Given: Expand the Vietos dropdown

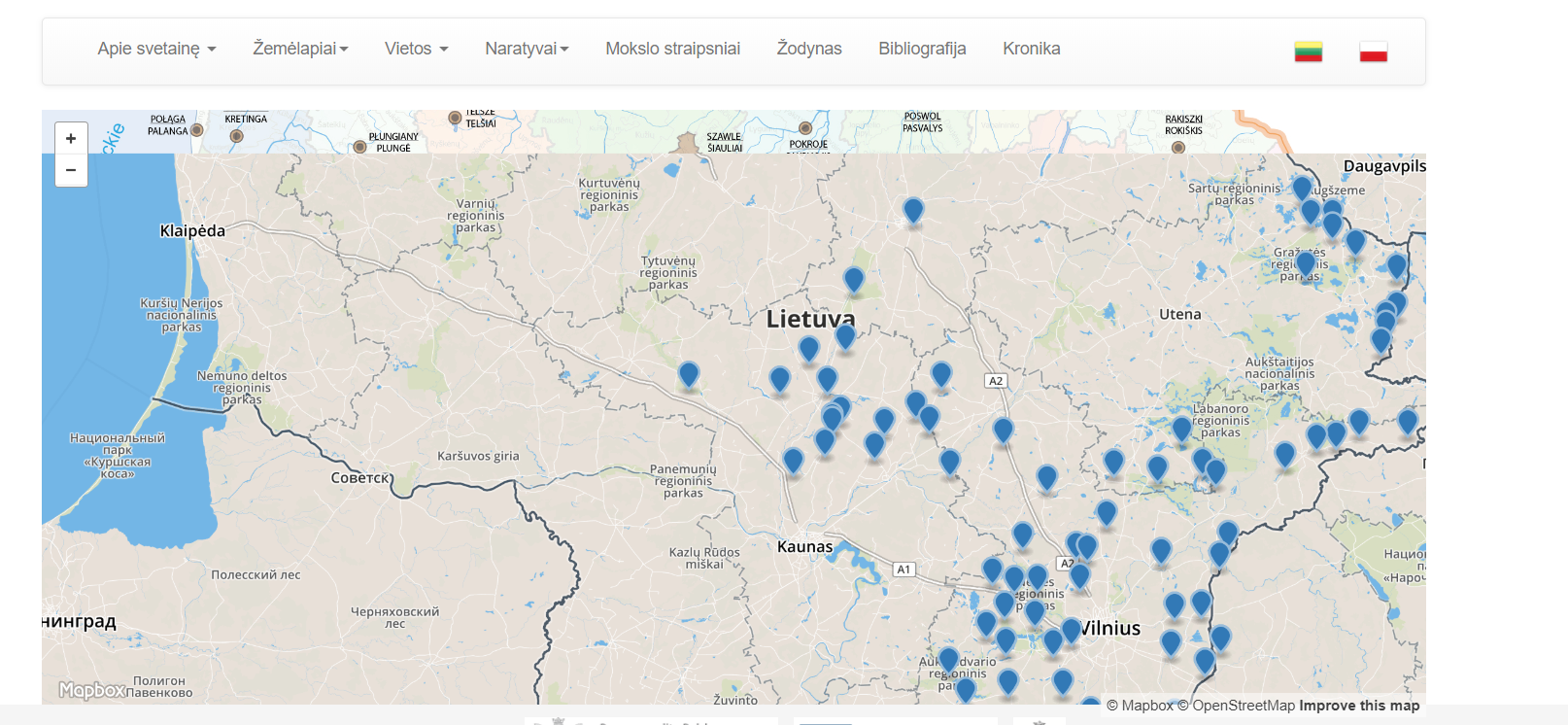Looking at the screenshot, I should point(416,49).
